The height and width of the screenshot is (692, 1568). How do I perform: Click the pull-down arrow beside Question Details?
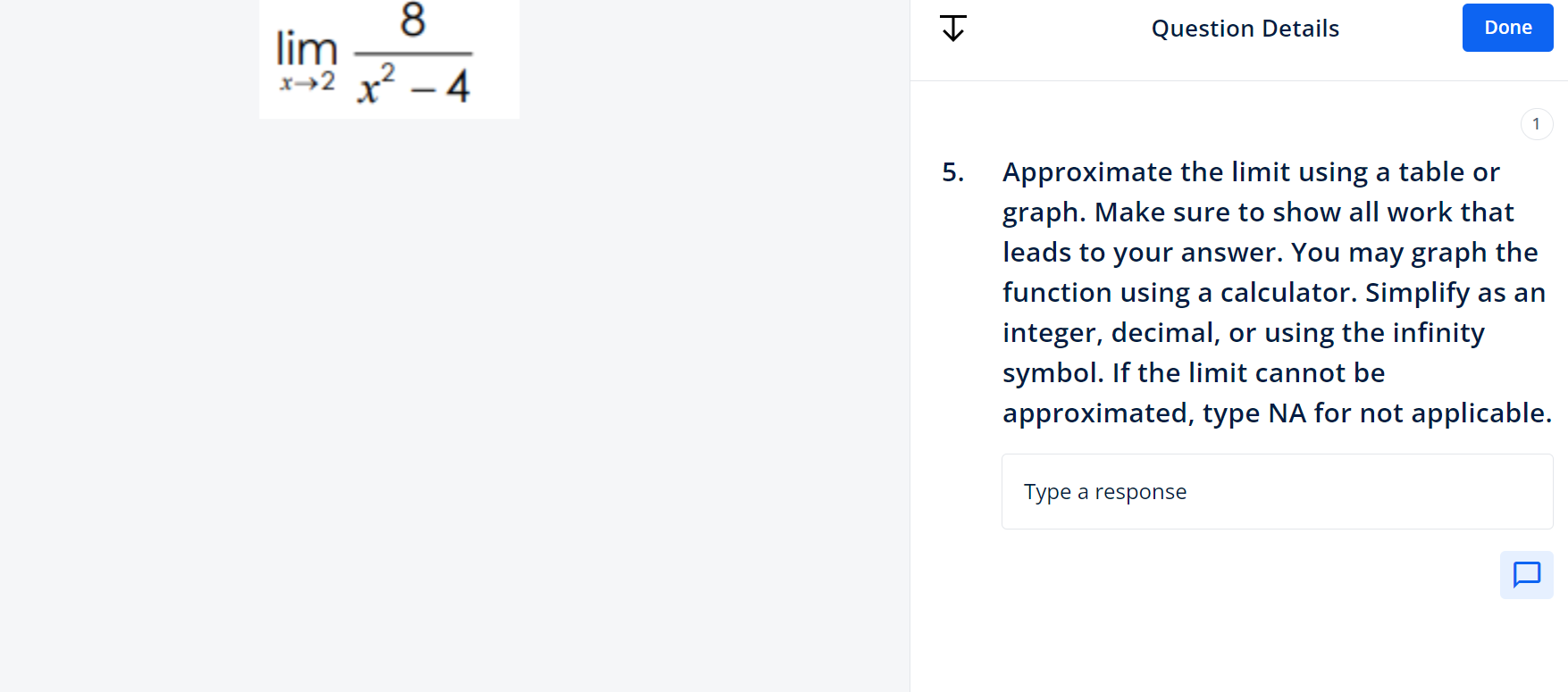[x=952, y=28]
